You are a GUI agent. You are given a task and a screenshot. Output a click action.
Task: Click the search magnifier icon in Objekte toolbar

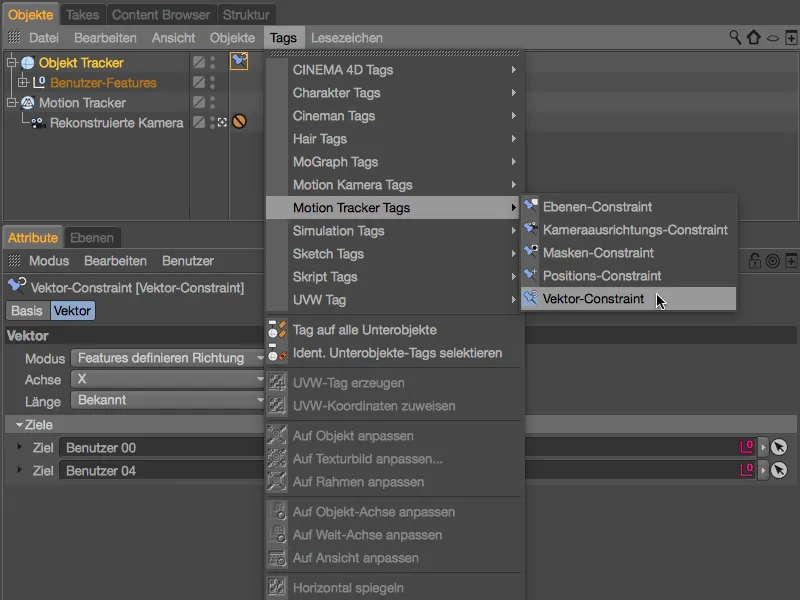(735, 37)
